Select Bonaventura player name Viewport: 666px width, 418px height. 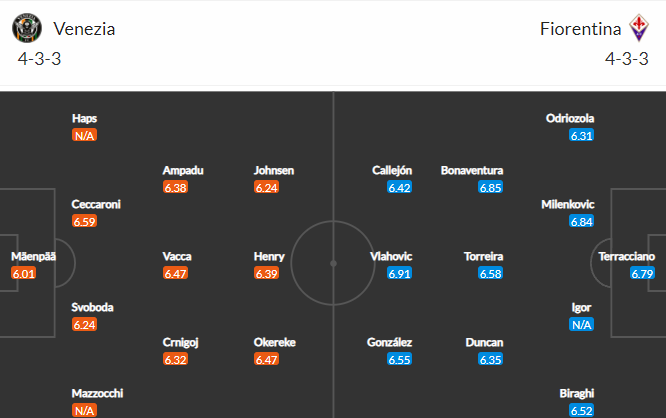472,170
